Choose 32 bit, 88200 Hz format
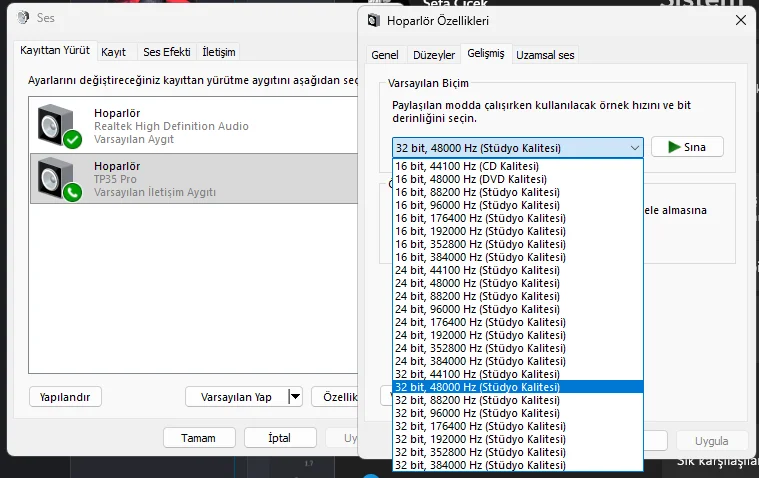This screenshot has width=759, height=478. (x=517, y=400)
